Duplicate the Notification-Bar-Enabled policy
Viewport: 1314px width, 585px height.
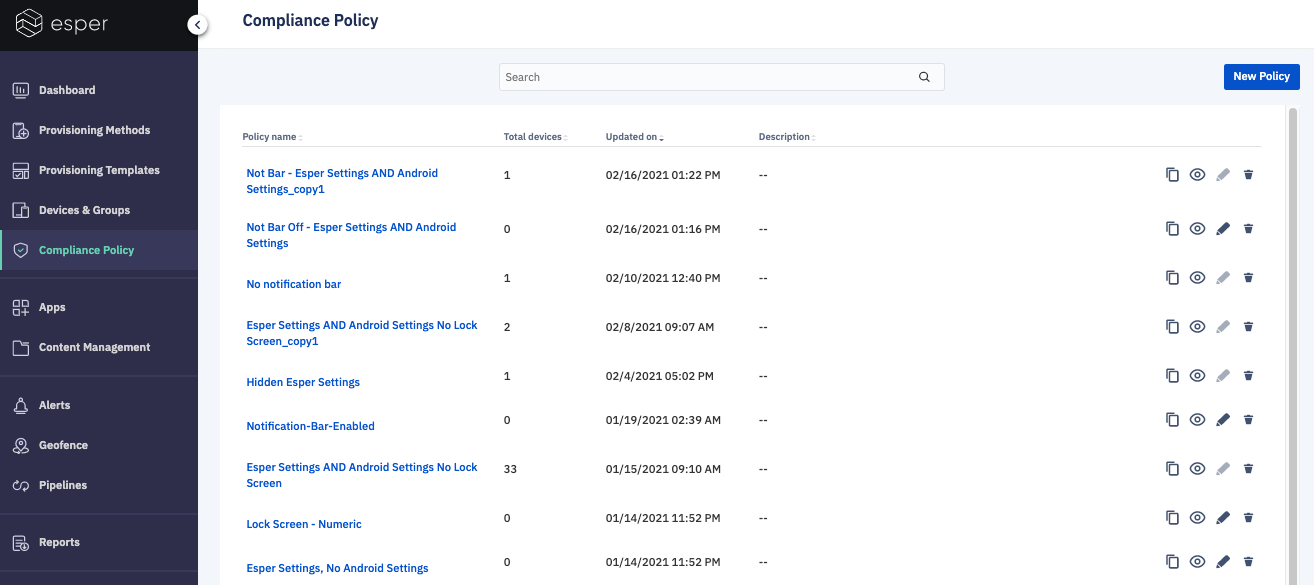(x=1172, y=420)
